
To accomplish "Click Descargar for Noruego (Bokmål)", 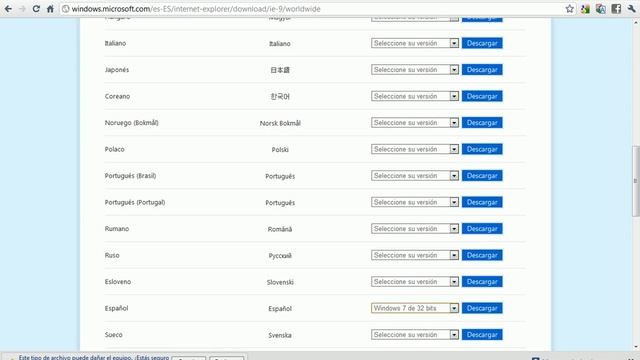I will pos(482,122).
